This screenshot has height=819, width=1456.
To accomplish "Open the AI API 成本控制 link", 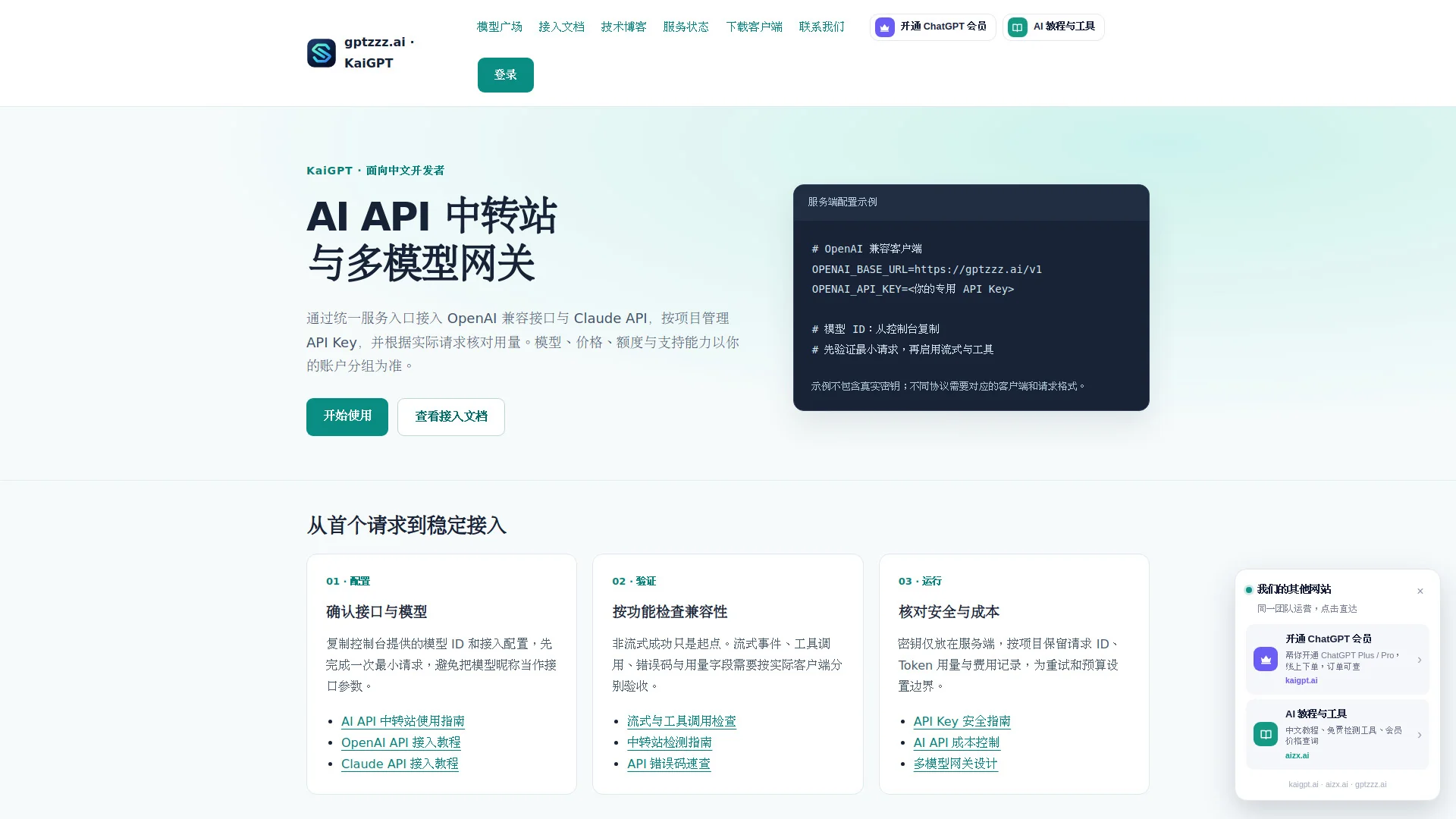I will tap(957, 742).
